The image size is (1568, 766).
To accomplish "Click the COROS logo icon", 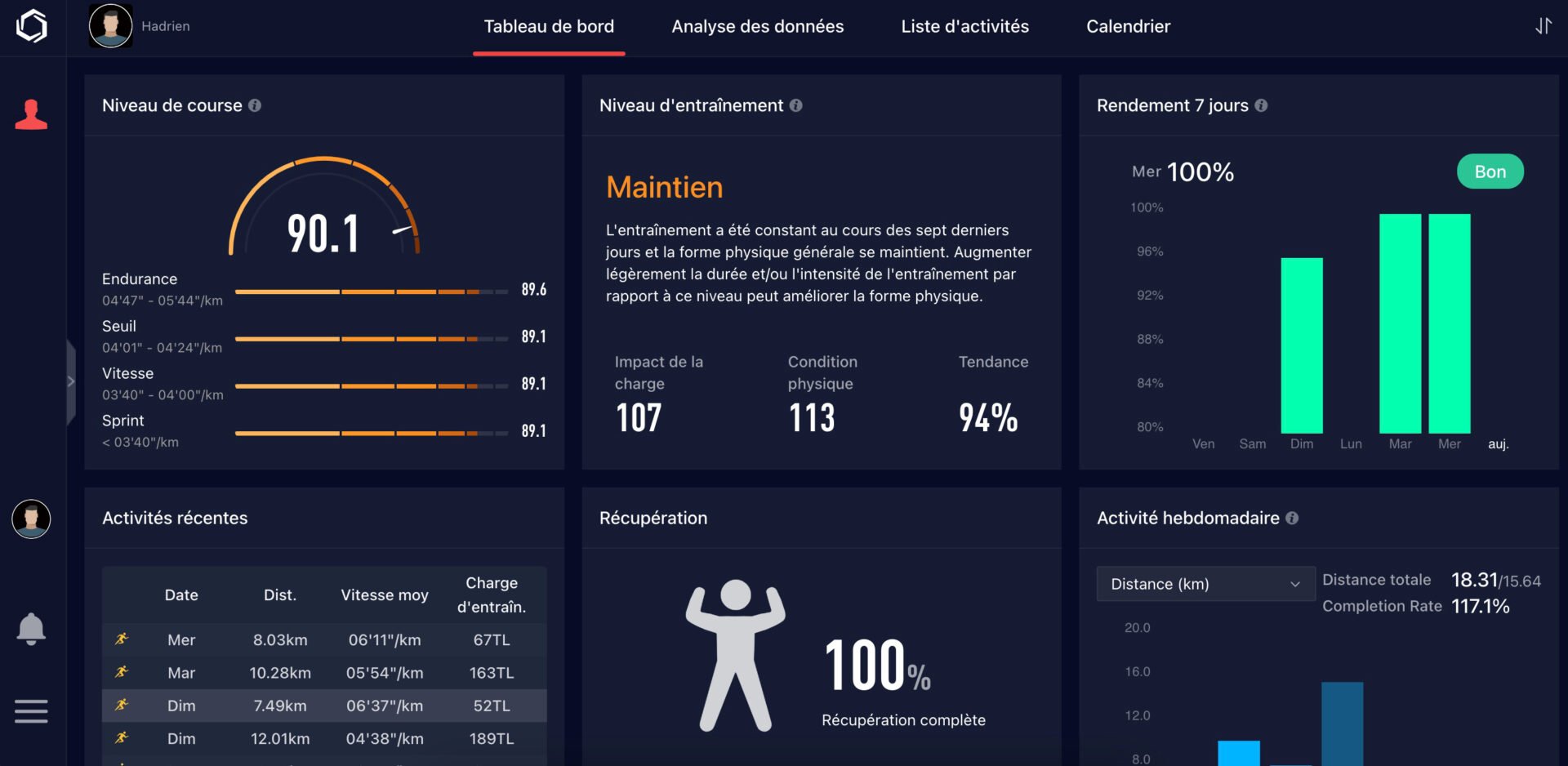I will point(32,25).
